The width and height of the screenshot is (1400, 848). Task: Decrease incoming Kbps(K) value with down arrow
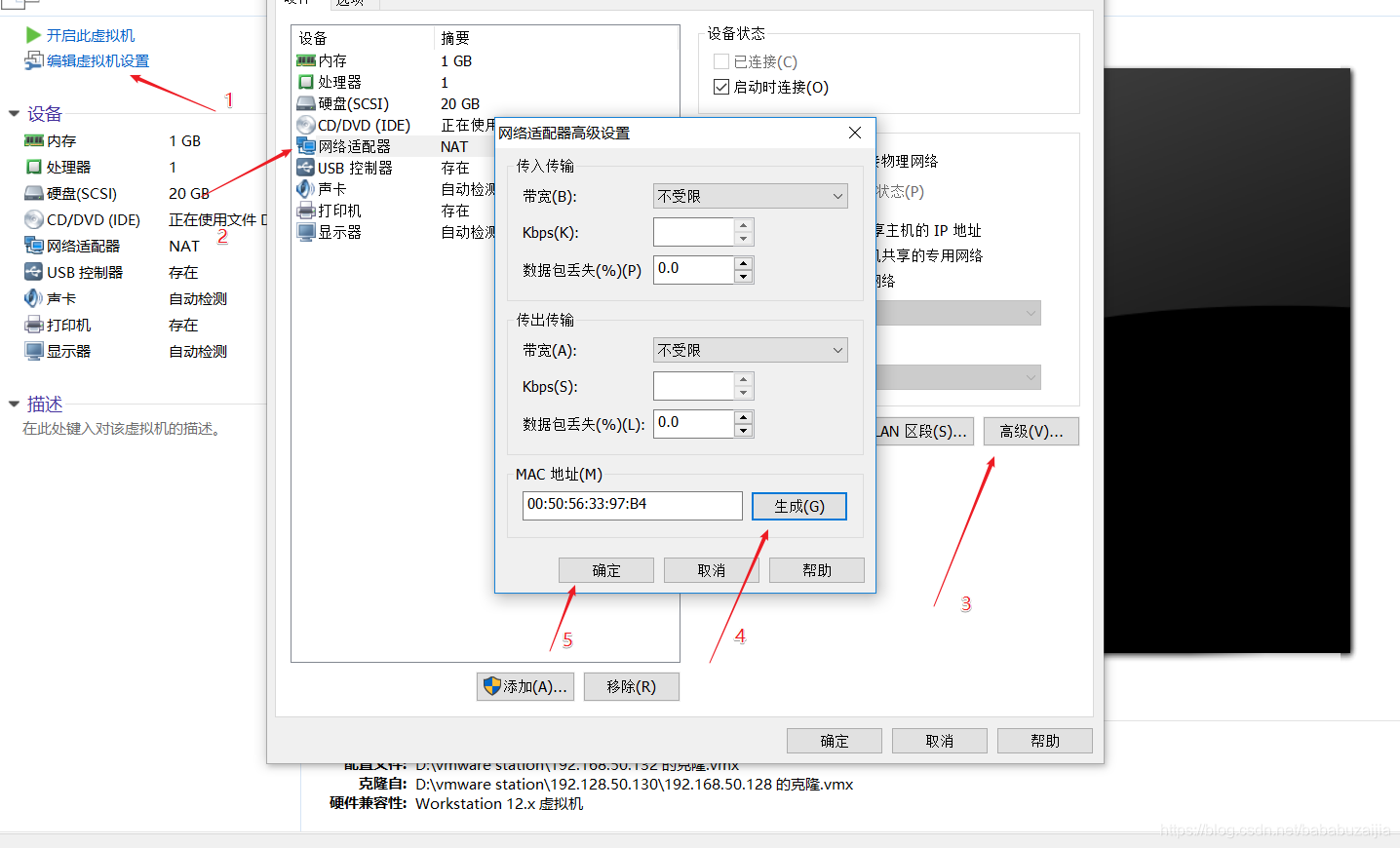pos(744,239)
